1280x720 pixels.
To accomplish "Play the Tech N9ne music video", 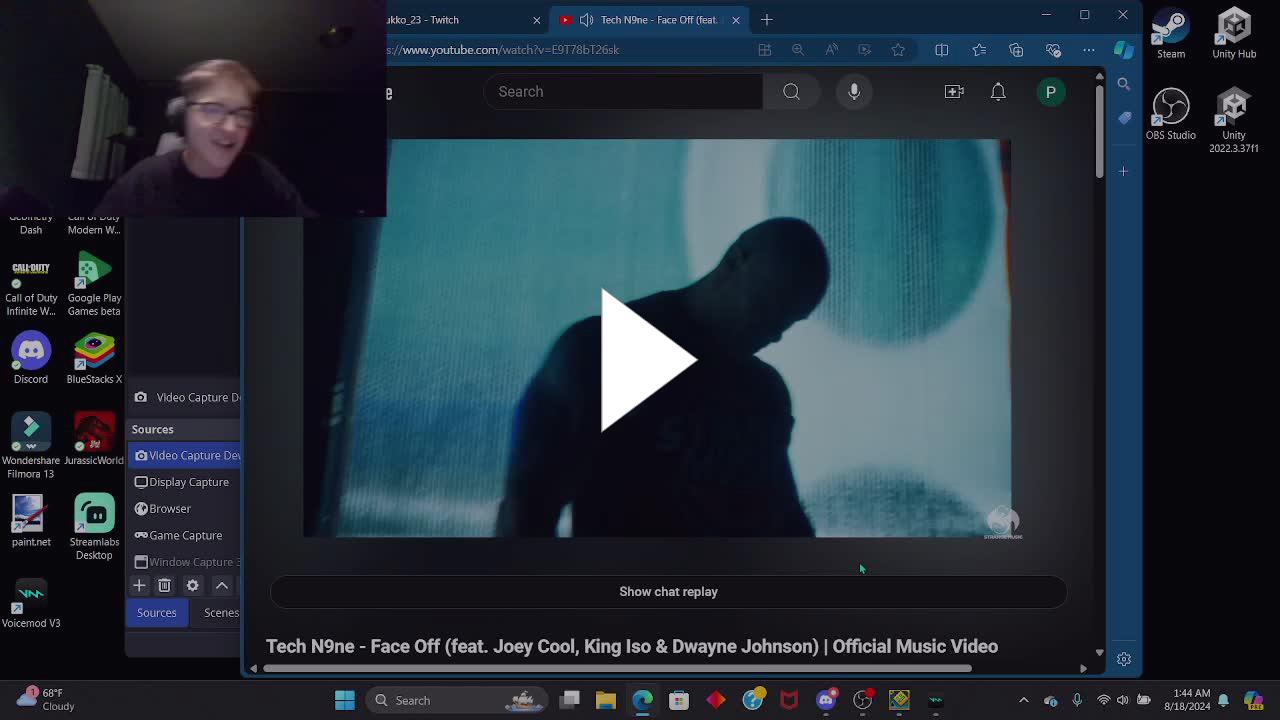I will pos(648,360).
